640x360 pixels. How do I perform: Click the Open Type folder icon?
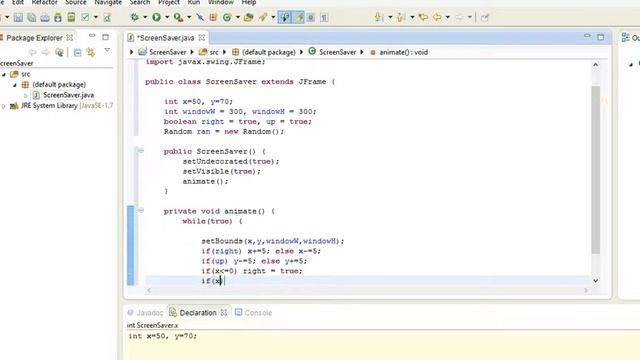[249, 17]
